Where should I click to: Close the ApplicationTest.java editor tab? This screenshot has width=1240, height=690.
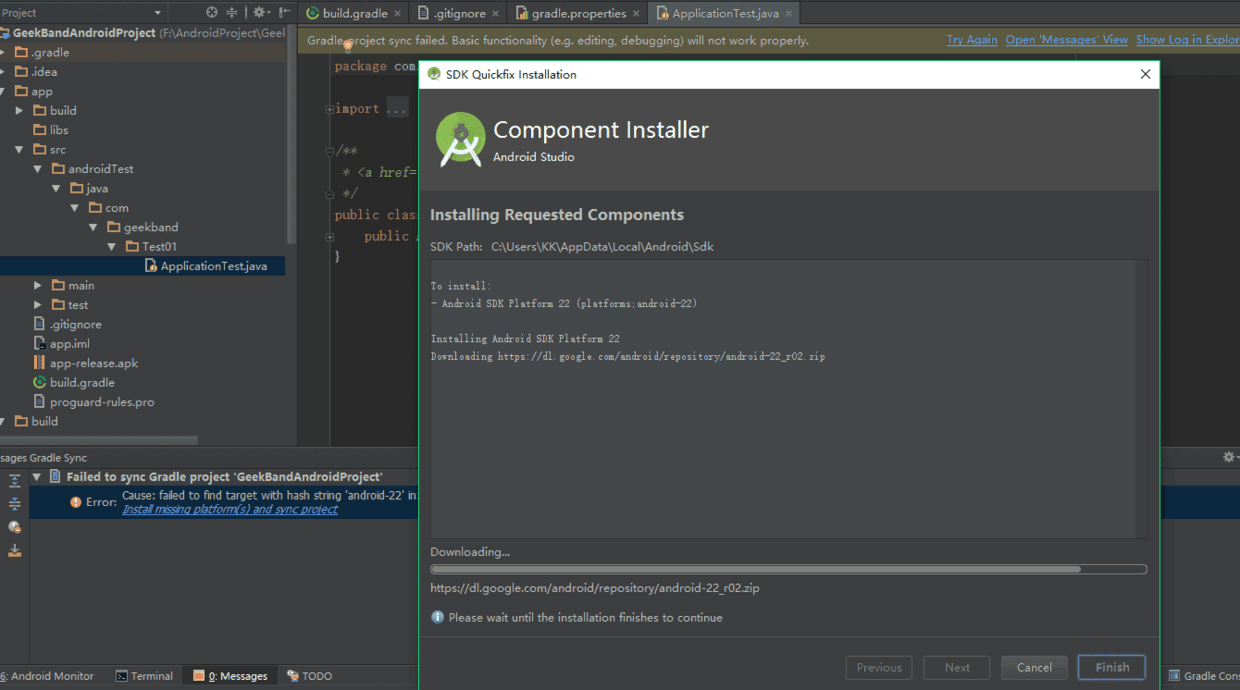[x=789, y=14]
